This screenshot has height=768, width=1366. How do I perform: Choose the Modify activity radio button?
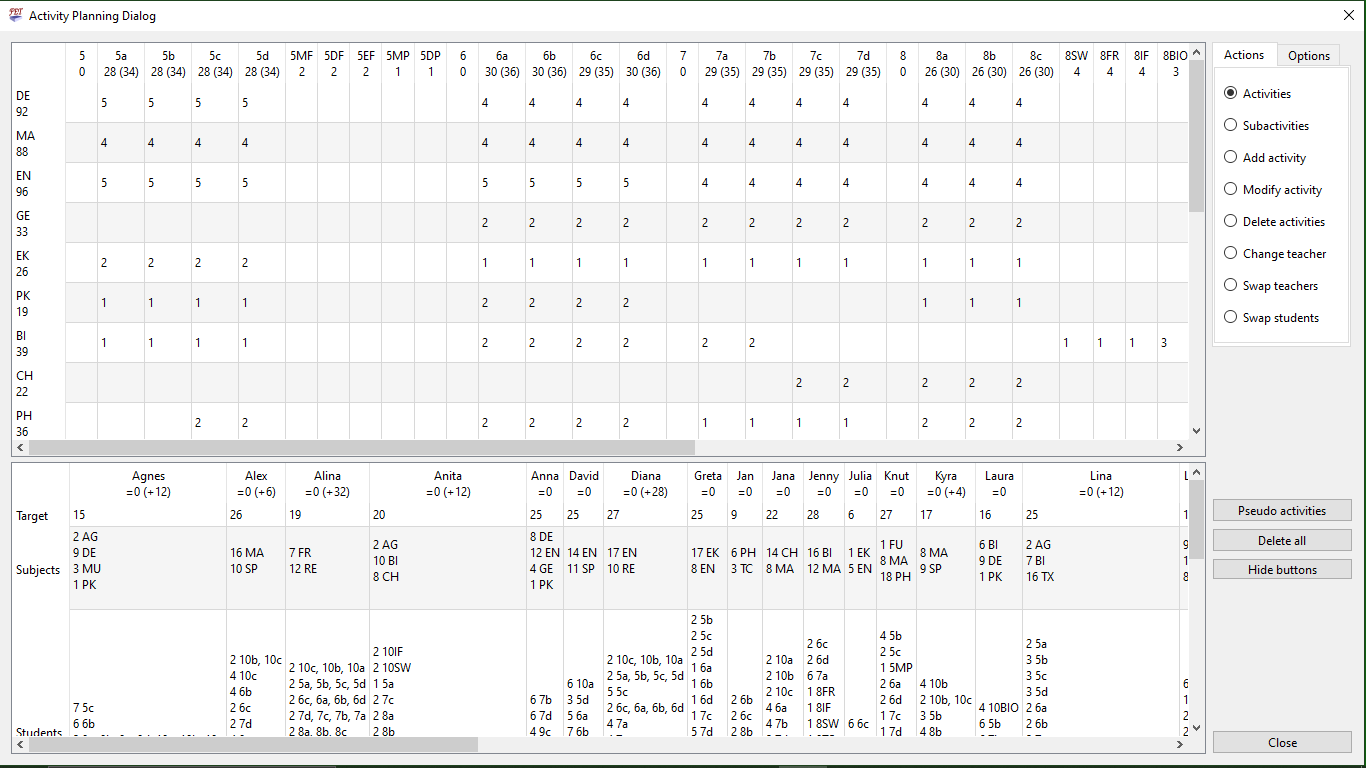pyautogui.click(x=1273, y=190)
